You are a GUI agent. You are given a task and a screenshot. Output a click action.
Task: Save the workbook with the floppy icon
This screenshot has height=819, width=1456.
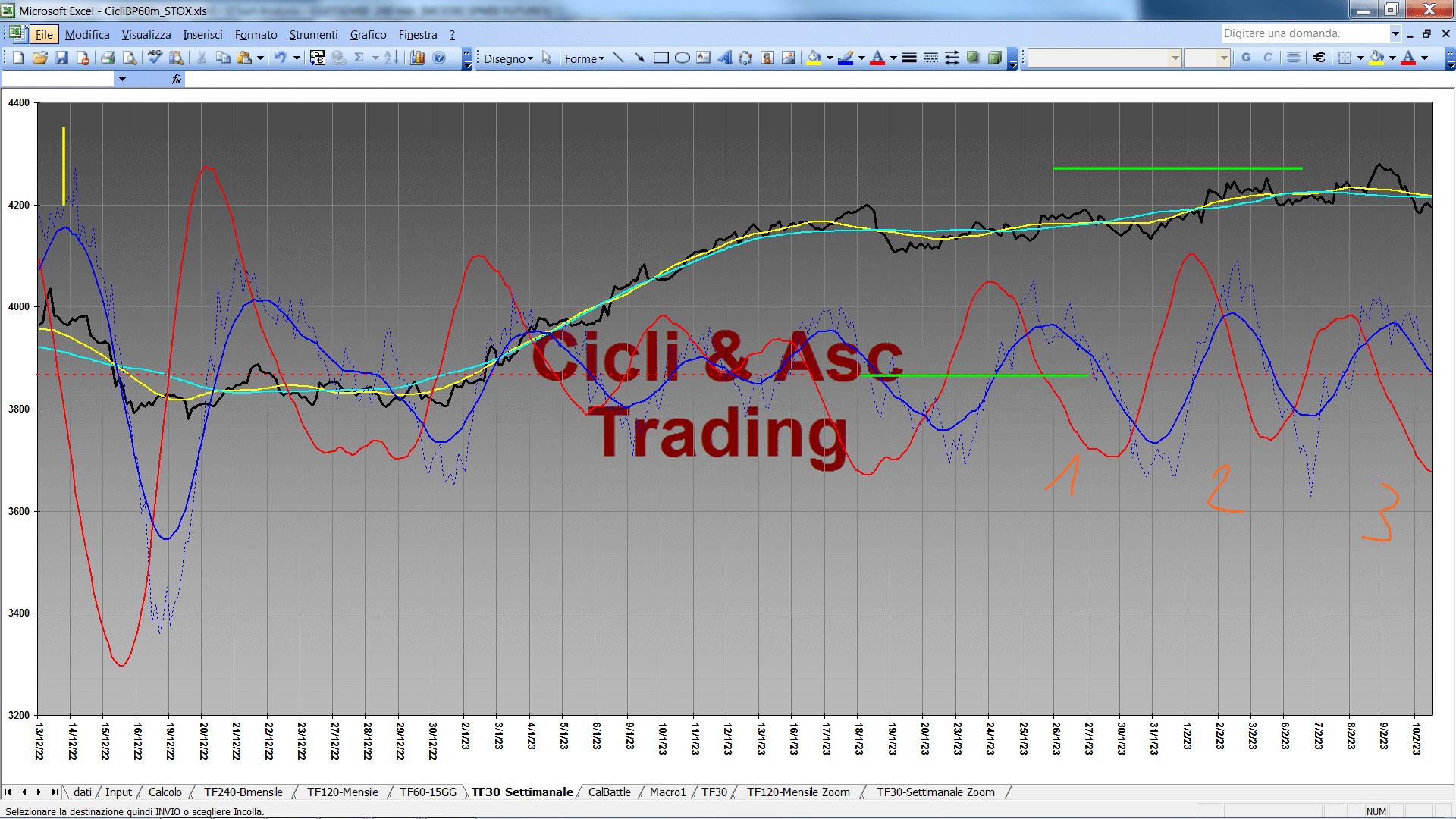pos(61,58)
